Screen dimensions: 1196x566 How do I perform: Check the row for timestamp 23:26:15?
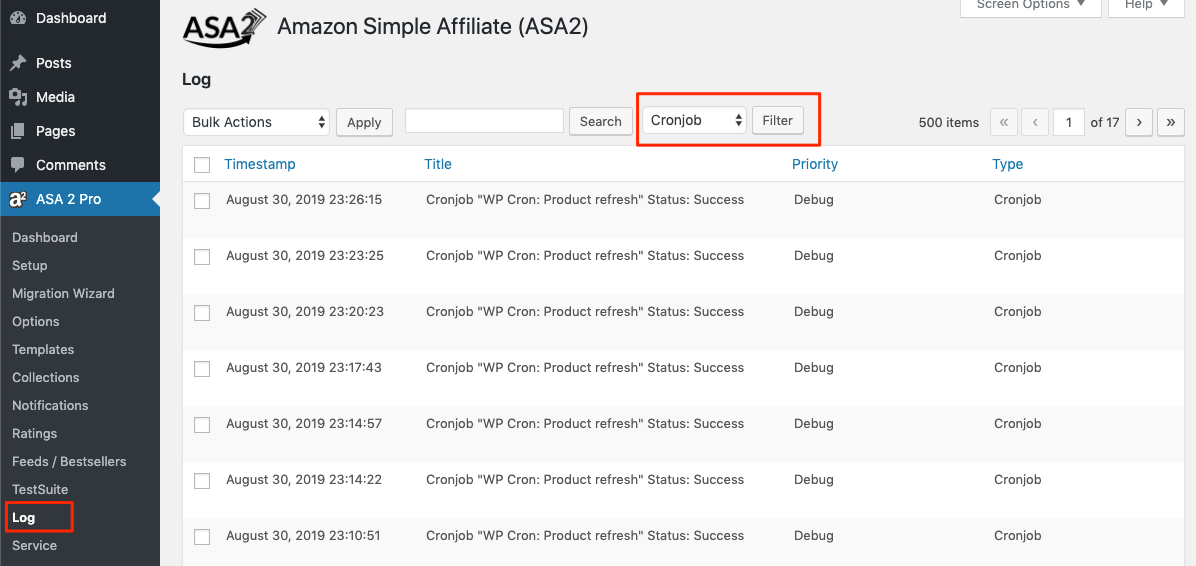202,201
